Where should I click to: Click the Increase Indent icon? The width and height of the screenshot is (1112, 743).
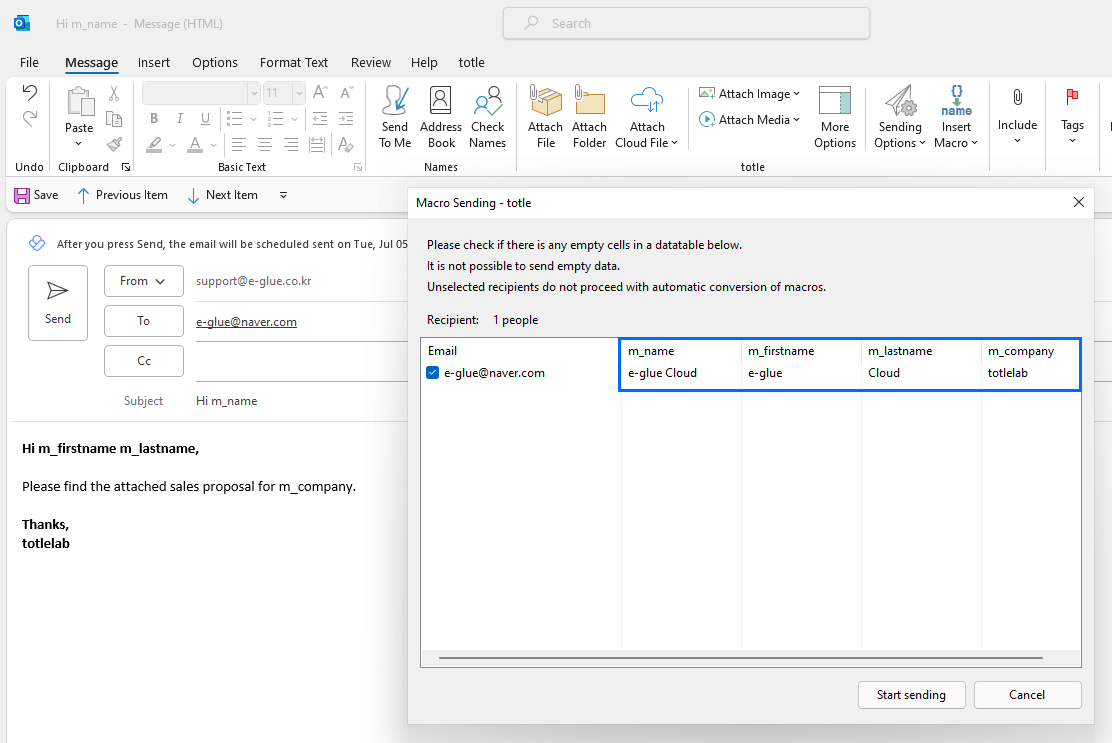pyautogui.click(x=346, y=118)
